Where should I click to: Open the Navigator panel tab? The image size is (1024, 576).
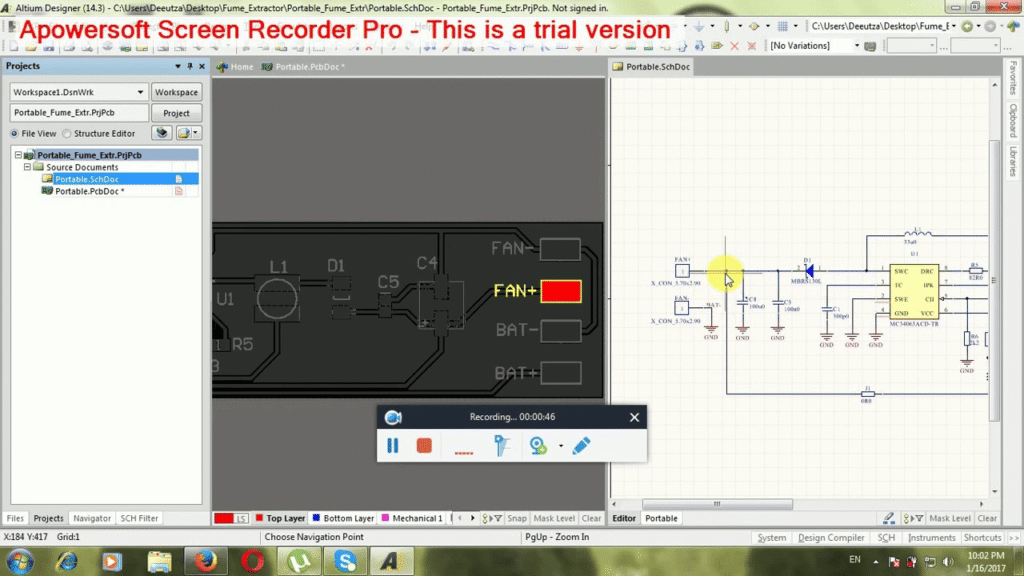[x=92, y=518]
